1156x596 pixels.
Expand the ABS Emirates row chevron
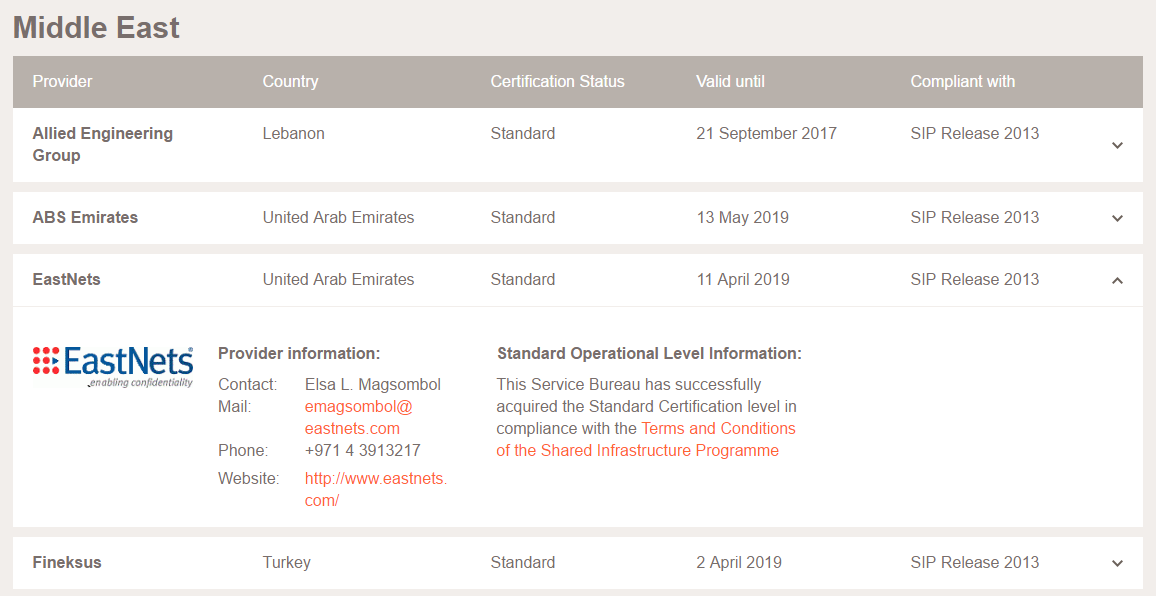pyautogui.click(x=1117, y=218)
